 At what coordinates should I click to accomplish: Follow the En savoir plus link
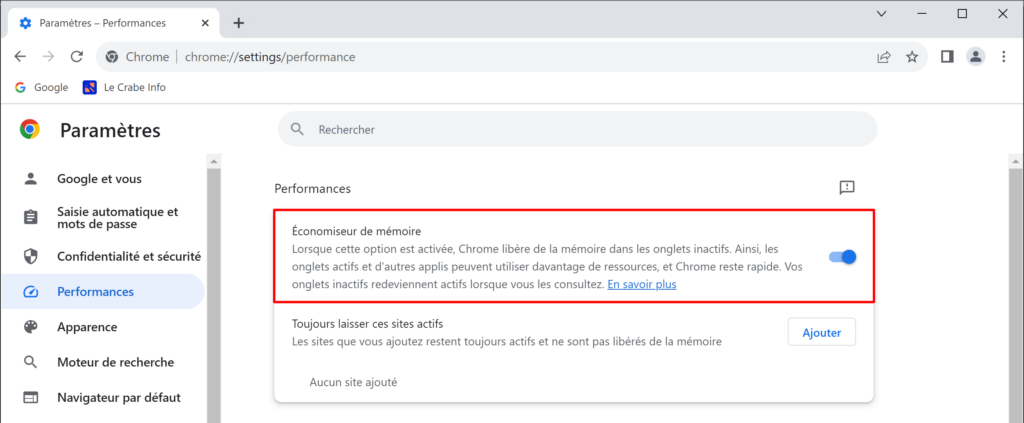(642, 285)
